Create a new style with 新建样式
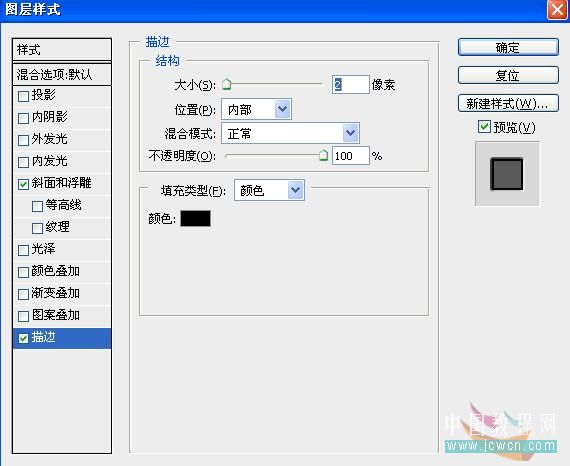570x466 pixels. tap(508, 104)
